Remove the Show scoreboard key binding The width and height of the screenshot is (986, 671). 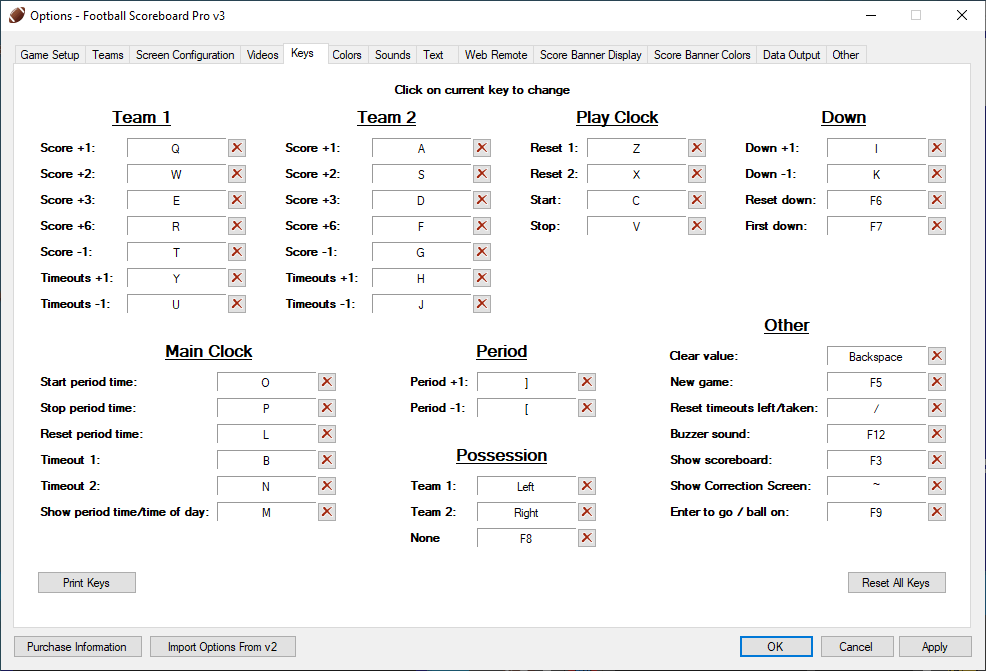pos(937,460)
